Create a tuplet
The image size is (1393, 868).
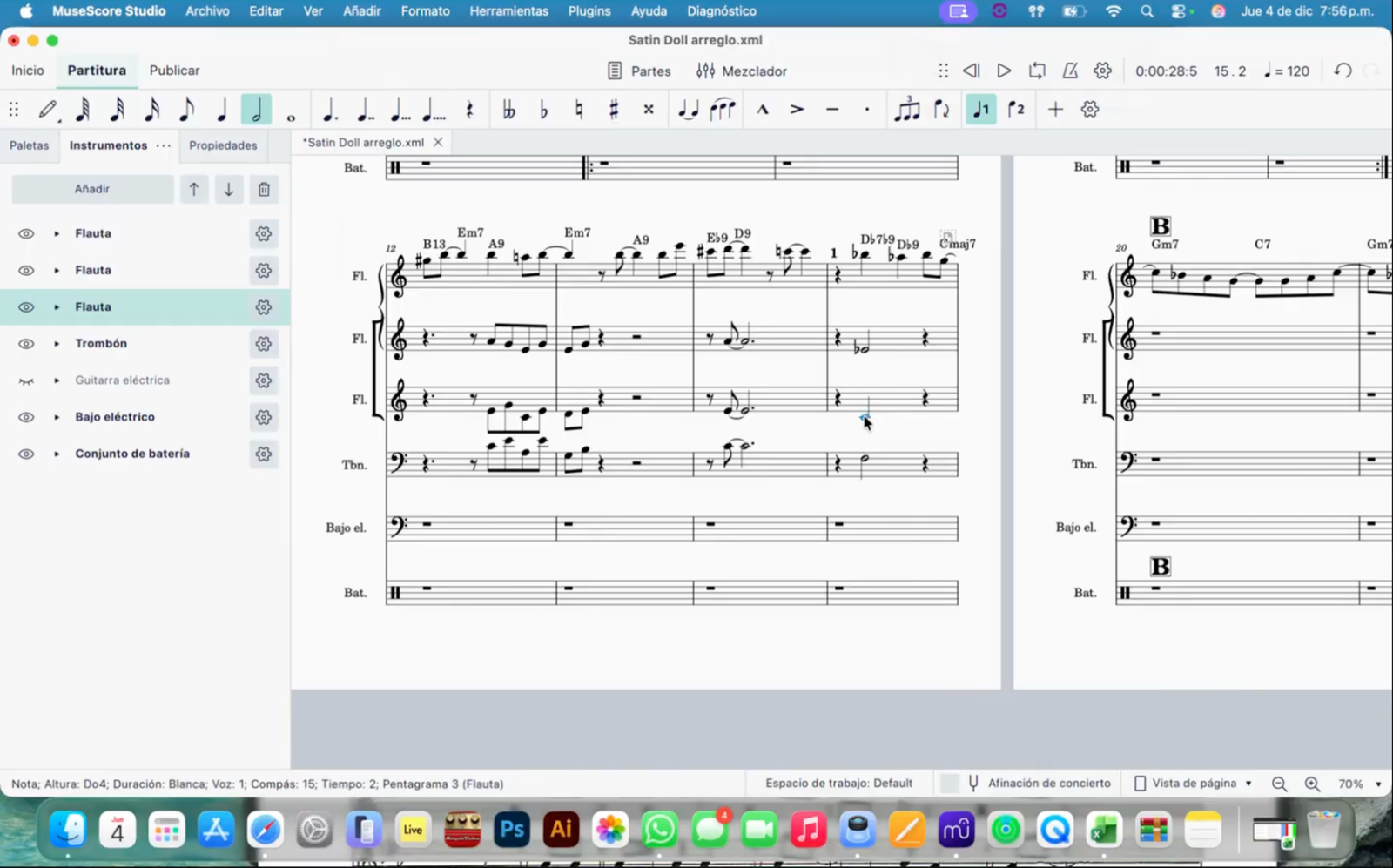[907, 110]
